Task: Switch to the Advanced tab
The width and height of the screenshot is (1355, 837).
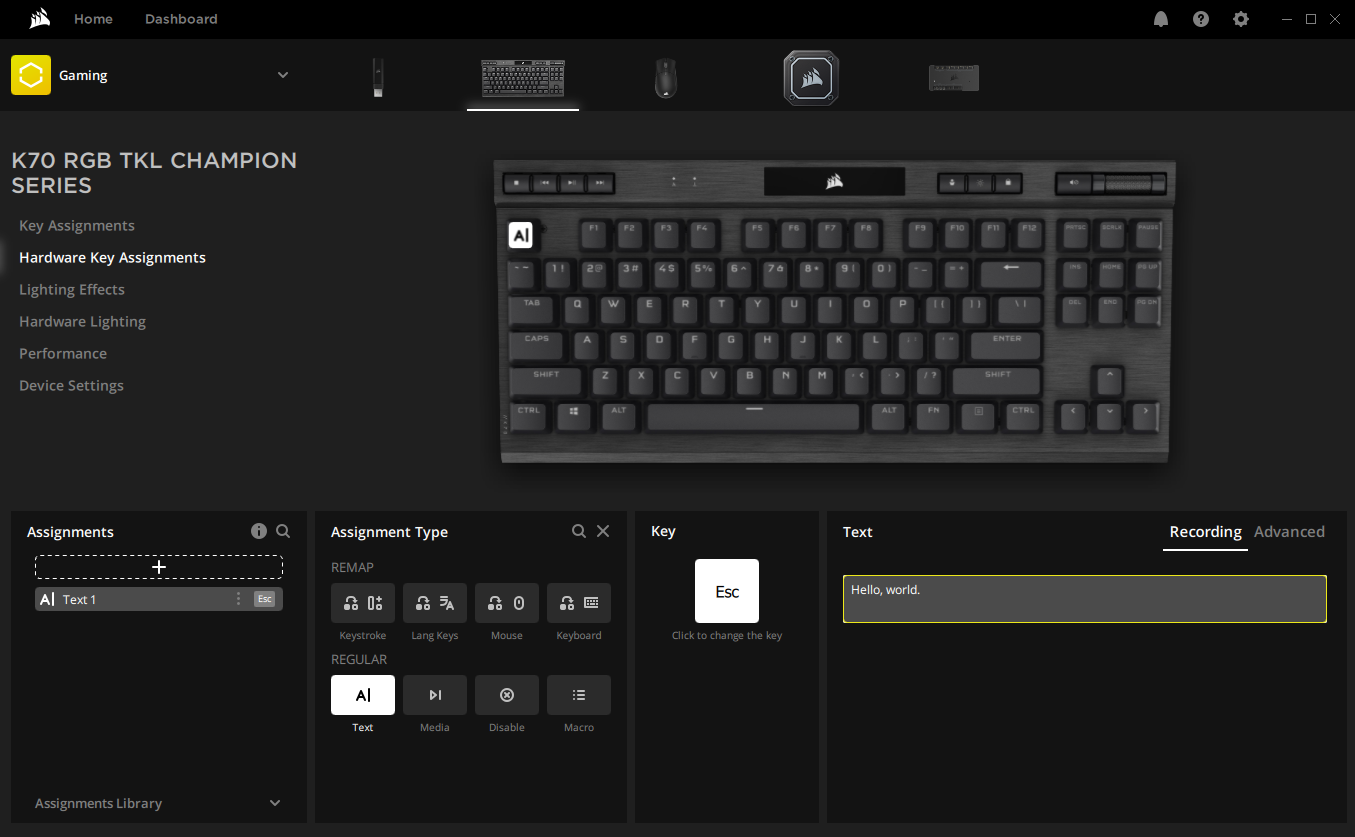Action: [x=1289, y=531]
